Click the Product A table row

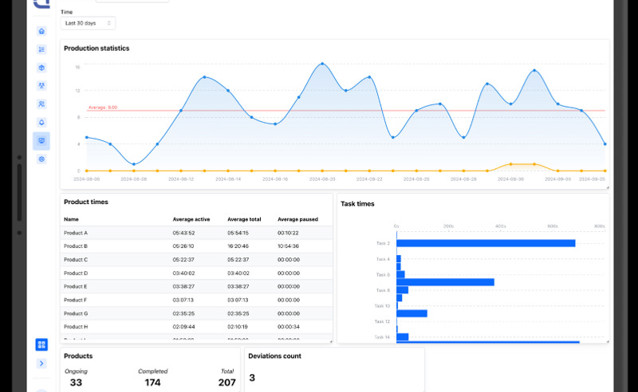pyautogui.click(x=196, y=233)
